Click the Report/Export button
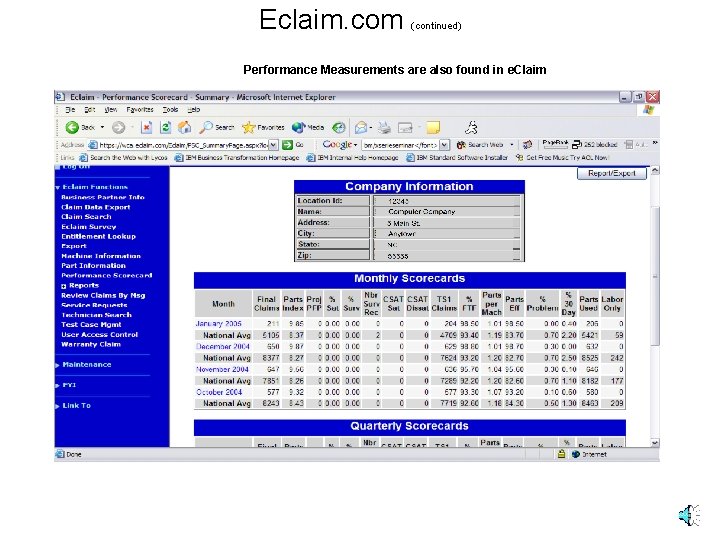 [x=612, y=174]
